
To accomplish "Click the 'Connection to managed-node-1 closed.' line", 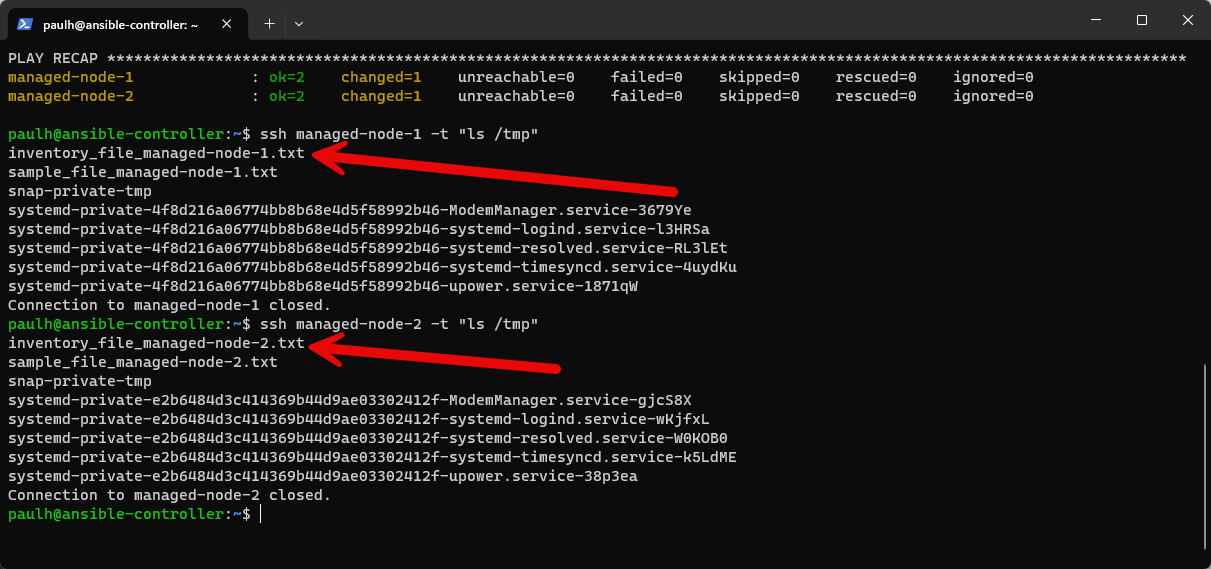I will pyautogui.click(x=169, y=305).
